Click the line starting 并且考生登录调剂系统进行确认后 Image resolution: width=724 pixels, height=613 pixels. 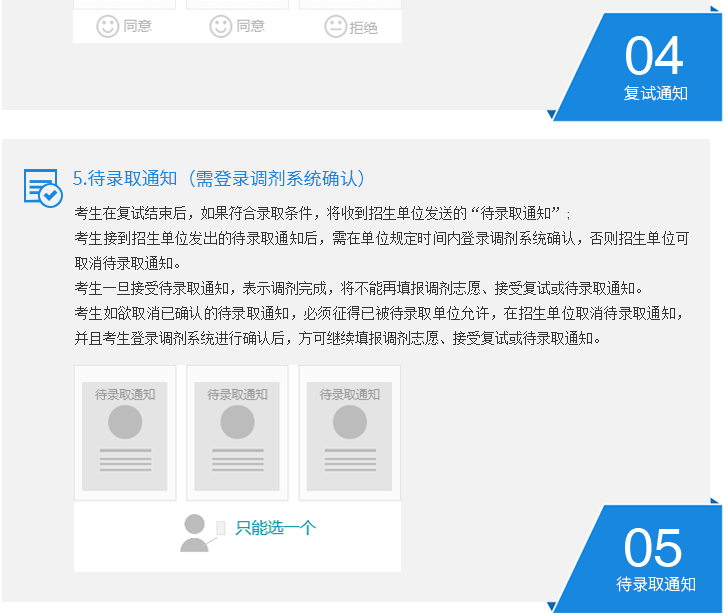point(338,338)
